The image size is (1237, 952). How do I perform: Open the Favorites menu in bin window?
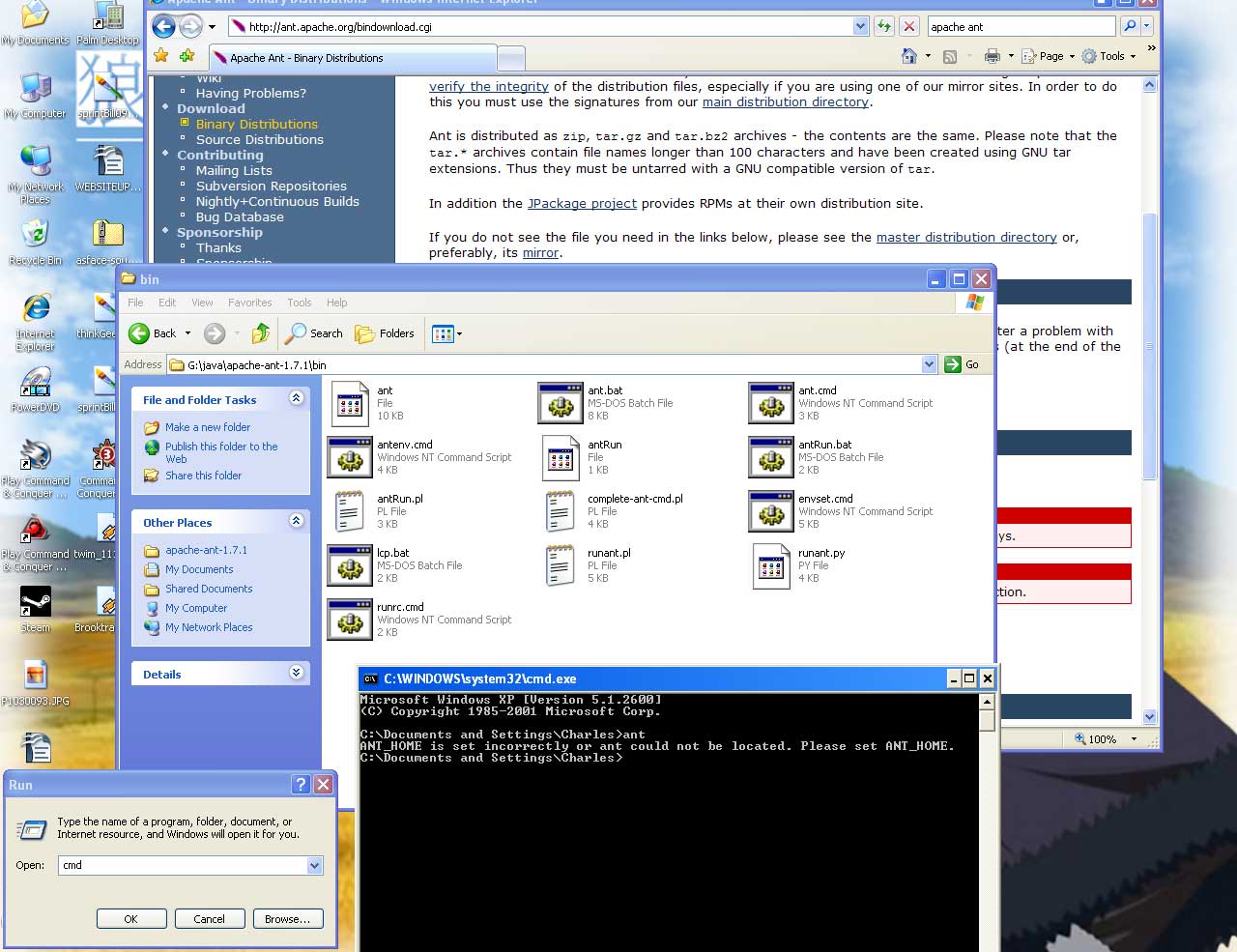tap(249, 303)
